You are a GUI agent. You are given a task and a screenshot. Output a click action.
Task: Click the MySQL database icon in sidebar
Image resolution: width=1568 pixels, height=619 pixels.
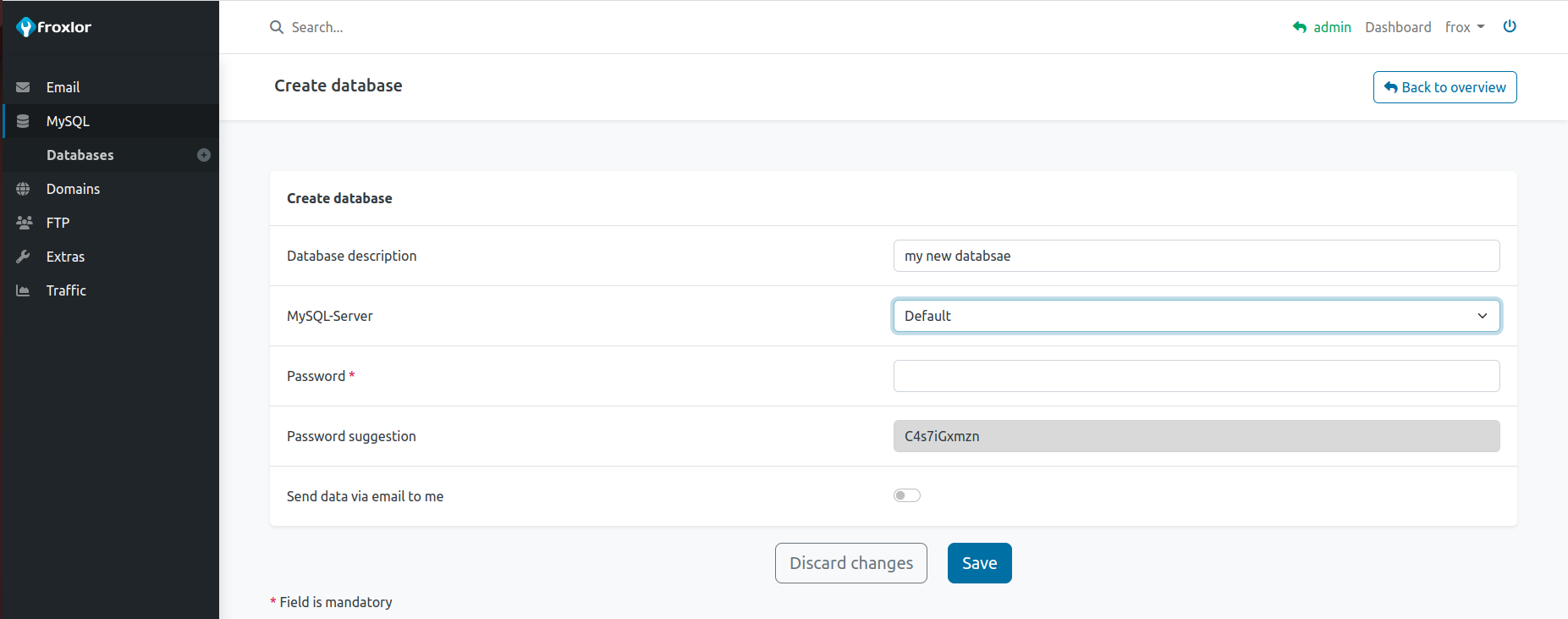click(23, 121)
